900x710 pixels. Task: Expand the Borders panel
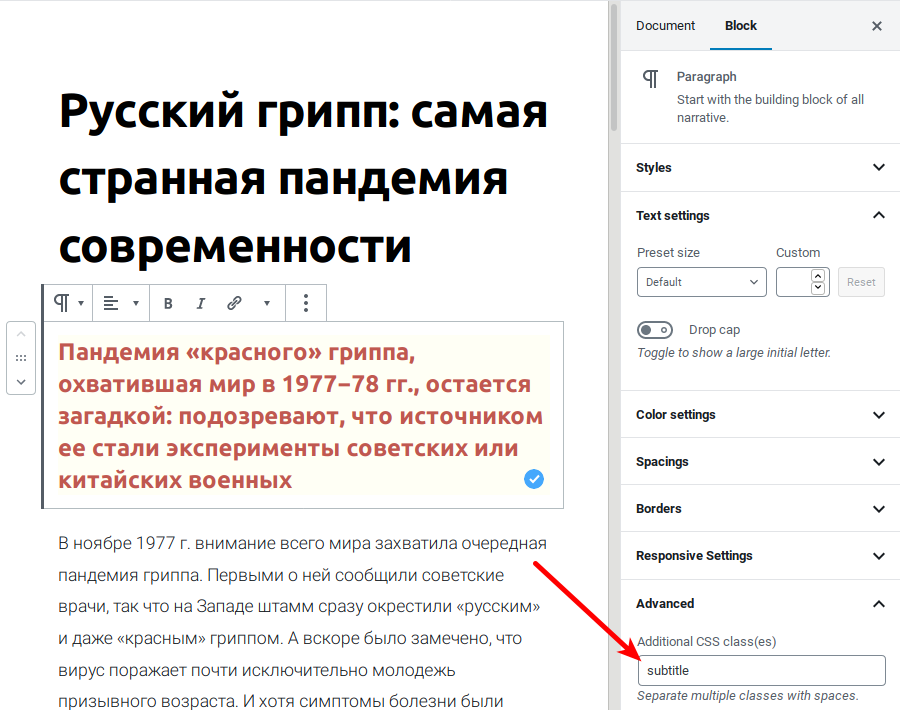coord(761,509)
